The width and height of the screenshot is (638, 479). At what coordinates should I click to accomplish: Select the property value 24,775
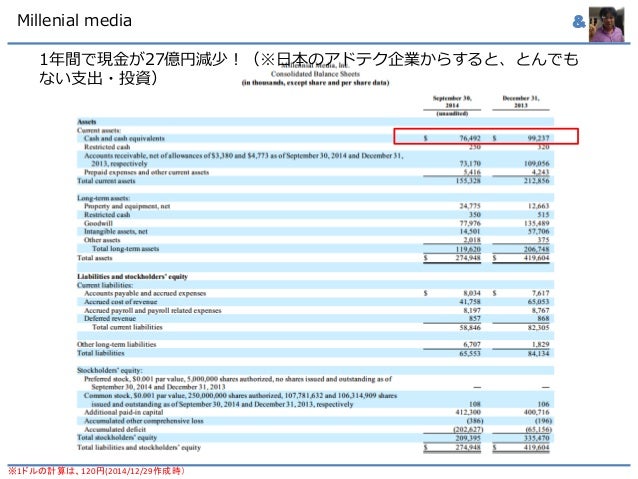pyautogui.click(x=470, y=206)
